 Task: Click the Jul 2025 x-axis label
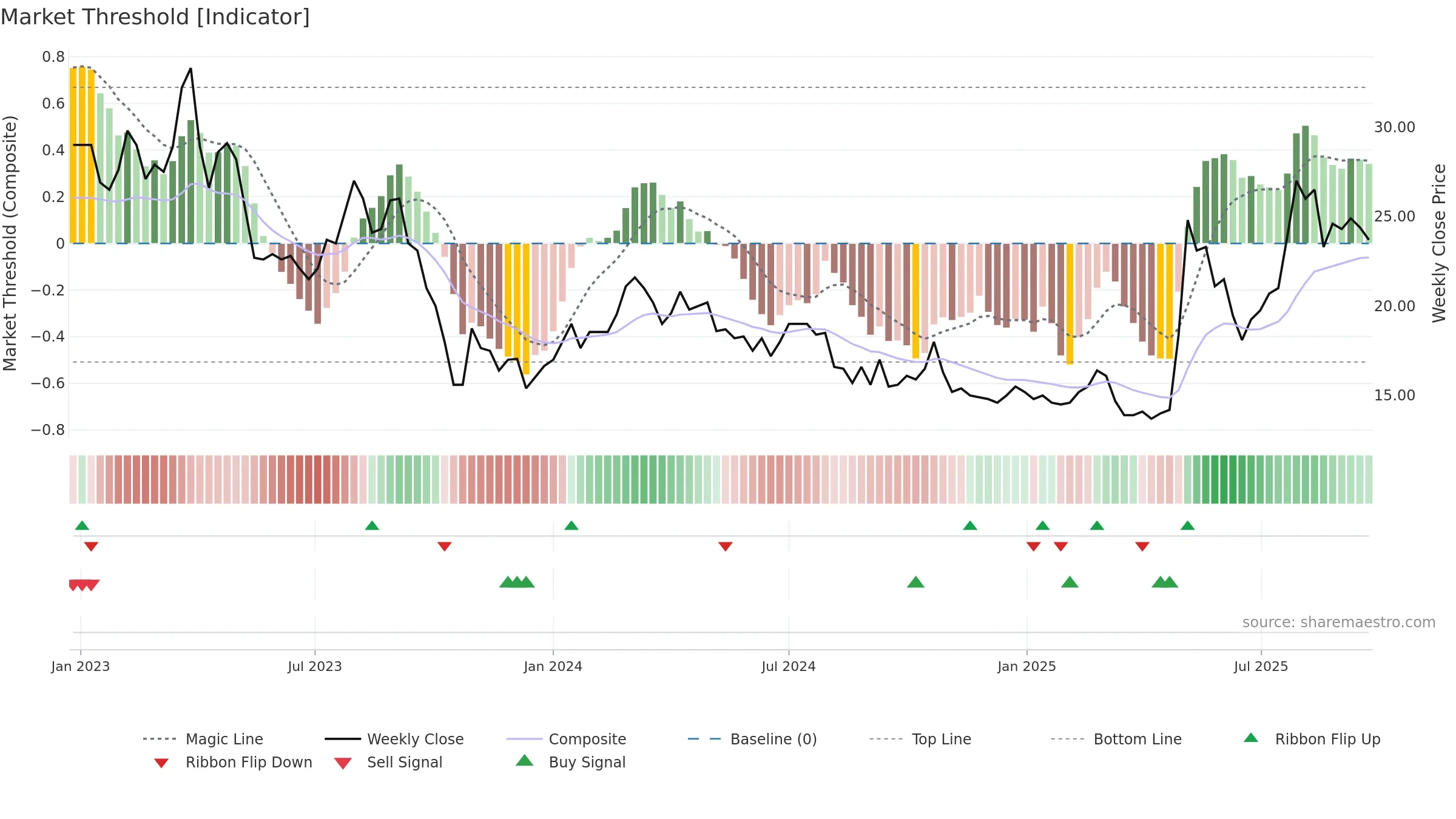tap(1261, 667)
